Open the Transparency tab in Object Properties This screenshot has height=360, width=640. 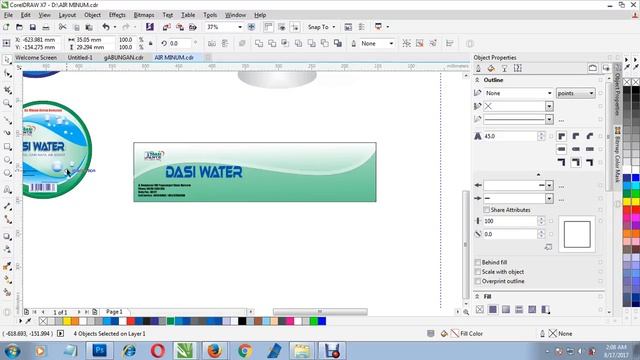coord(504,68)
